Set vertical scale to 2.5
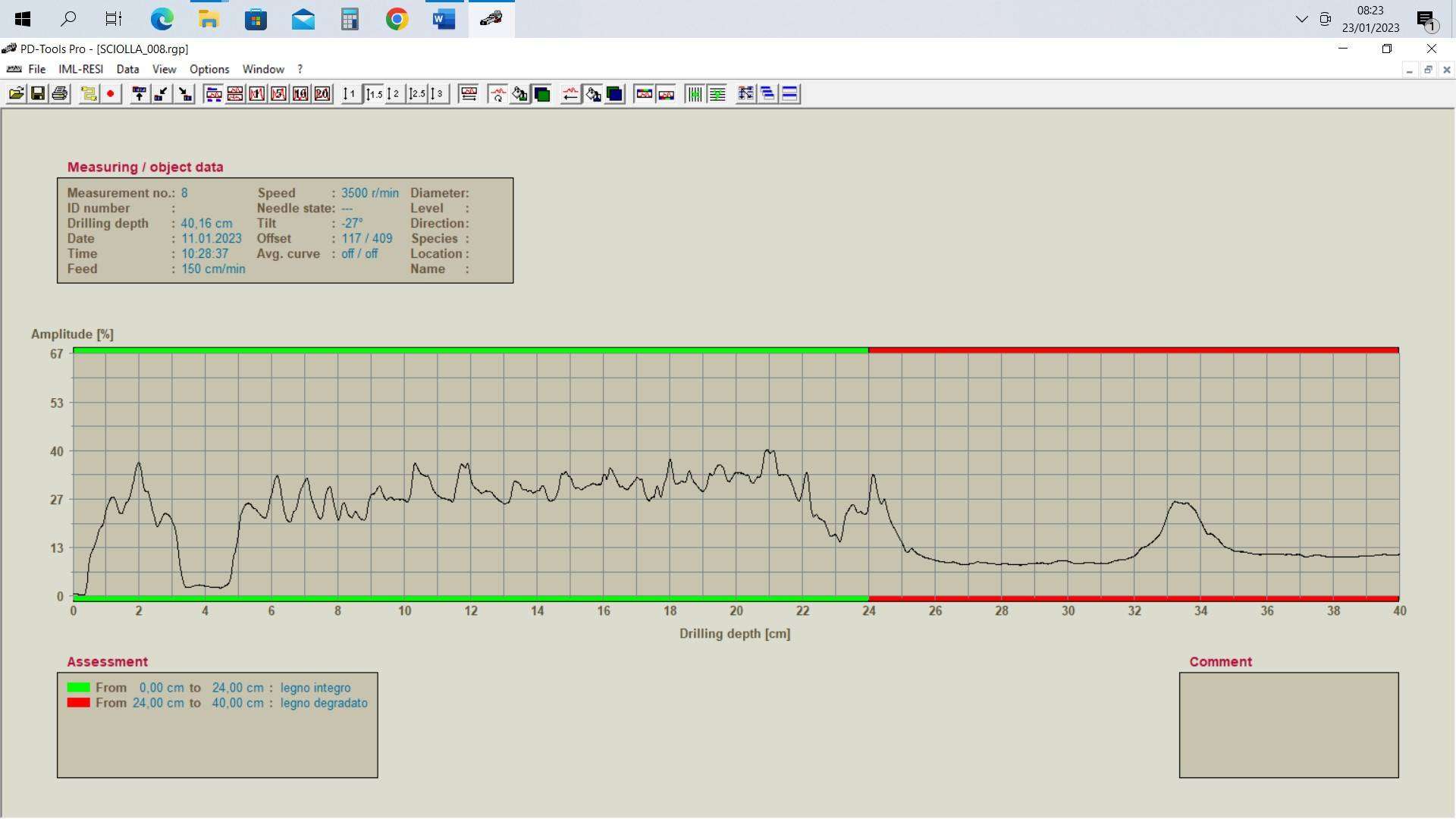This screenshot has width=1456, height=819. (417, 94)
